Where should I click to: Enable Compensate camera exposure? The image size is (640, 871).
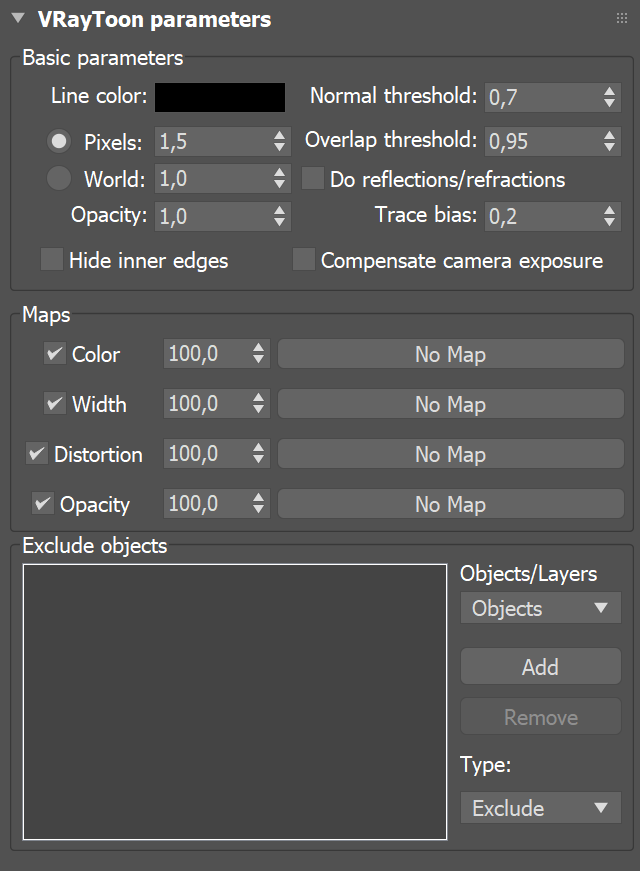coord(303,259)
